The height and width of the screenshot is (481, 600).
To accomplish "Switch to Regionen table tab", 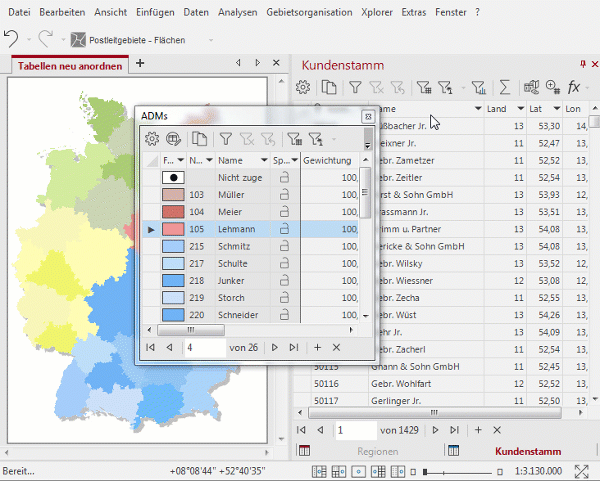I will click(x=378, y=452).
